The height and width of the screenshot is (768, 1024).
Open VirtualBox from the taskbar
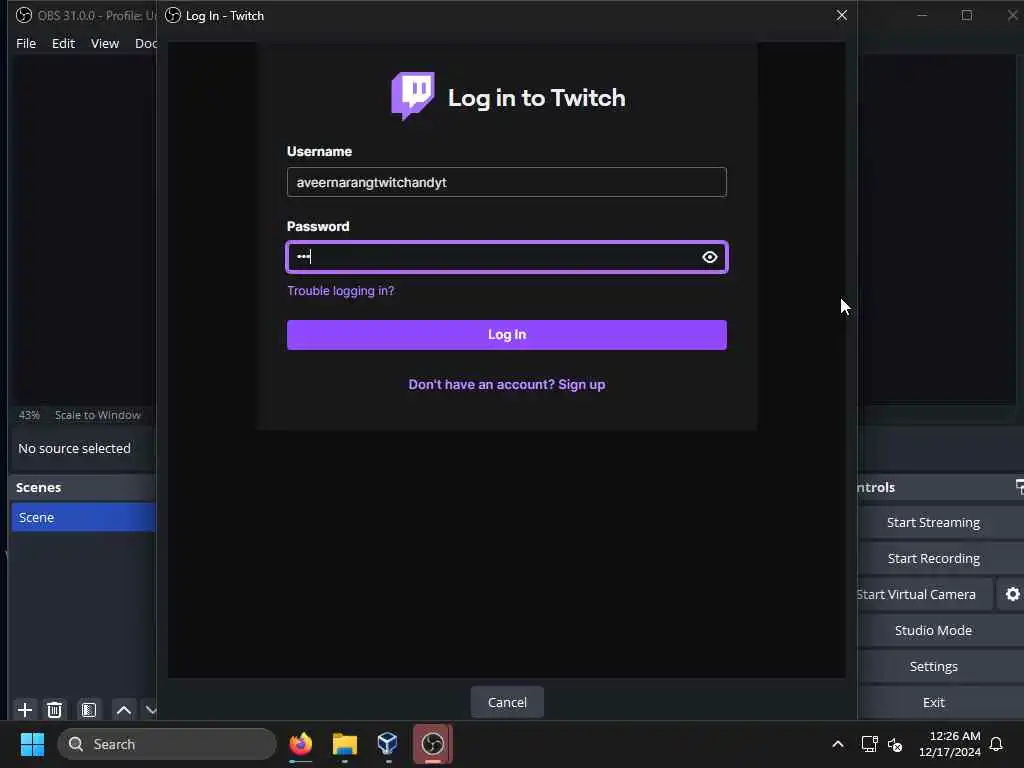coord(388,744)
